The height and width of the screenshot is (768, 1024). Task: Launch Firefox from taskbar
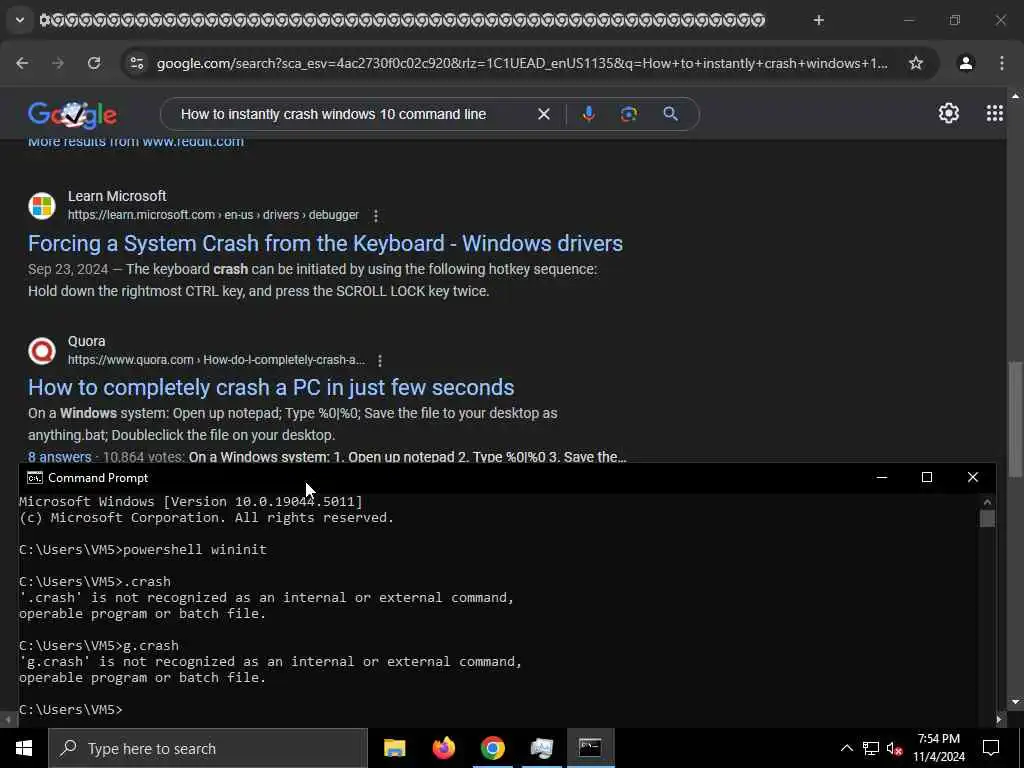[444, 748]
